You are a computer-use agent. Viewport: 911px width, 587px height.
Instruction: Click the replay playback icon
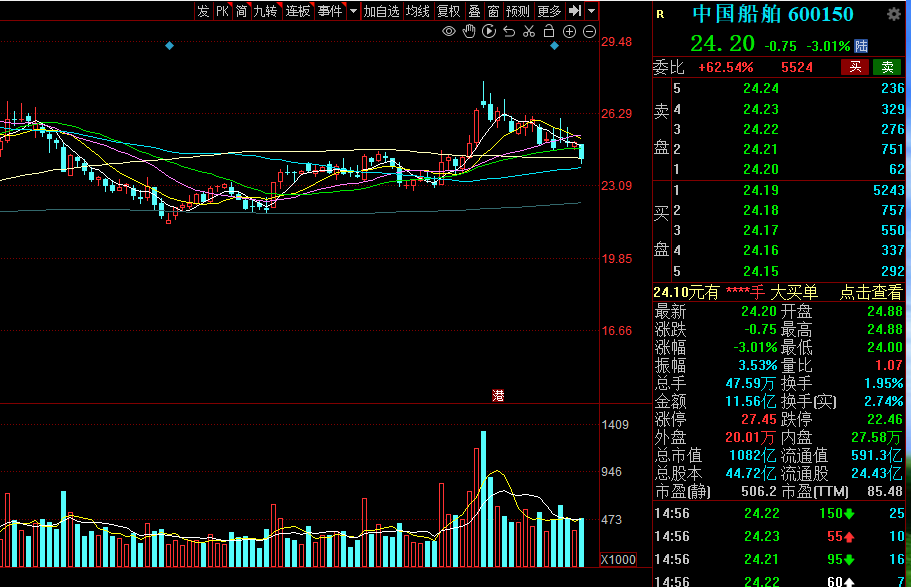[x=489, y=32]
